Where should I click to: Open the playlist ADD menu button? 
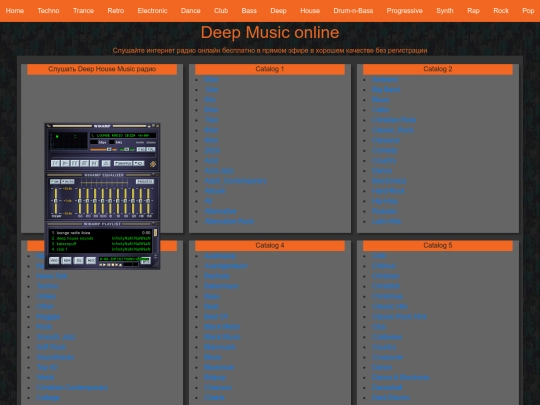(x=54, y=260)
